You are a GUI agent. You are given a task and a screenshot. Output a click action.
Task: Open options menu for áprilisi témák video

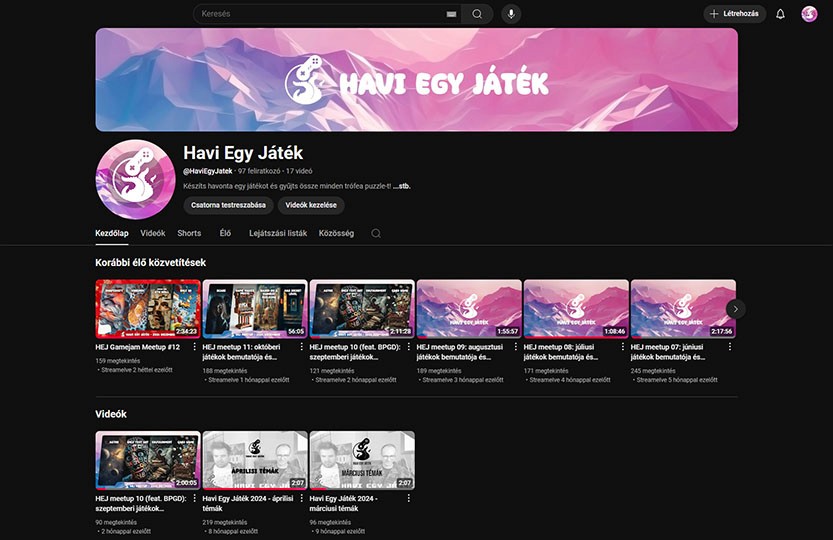pyautogui.click(x=301, y=498)
